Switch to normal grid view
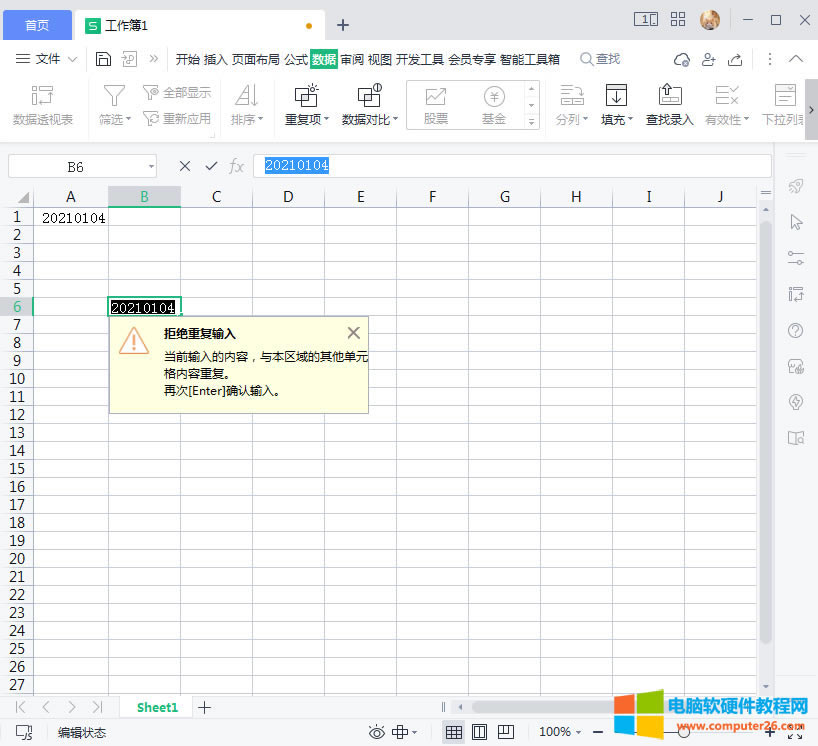Image resolution: width=818 pixels, height=746 pixels. (454, 732)
